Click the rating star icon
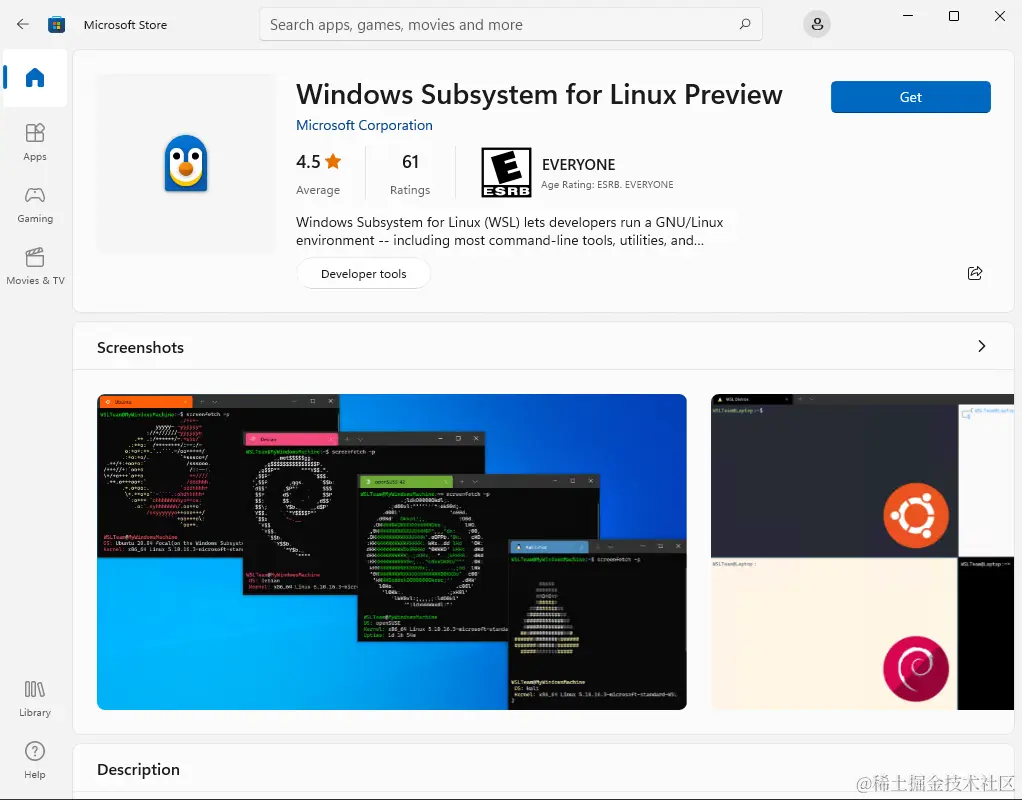Viewport: 1022px width, 800px height. [333, 161]
